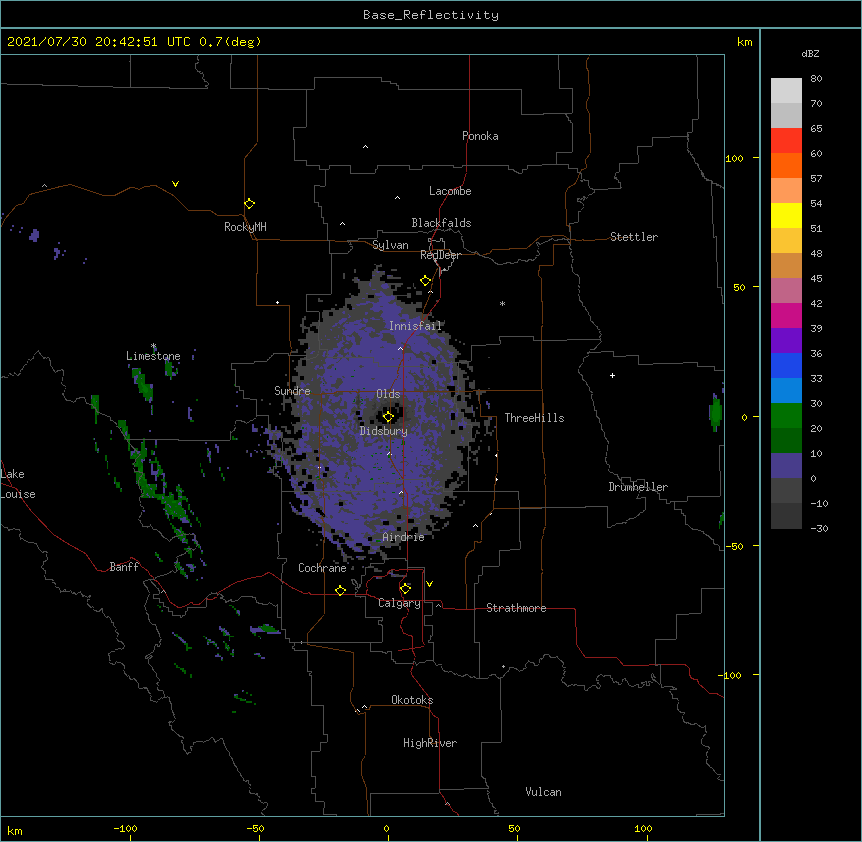Click the Strathmore city label

click(516, 608)
